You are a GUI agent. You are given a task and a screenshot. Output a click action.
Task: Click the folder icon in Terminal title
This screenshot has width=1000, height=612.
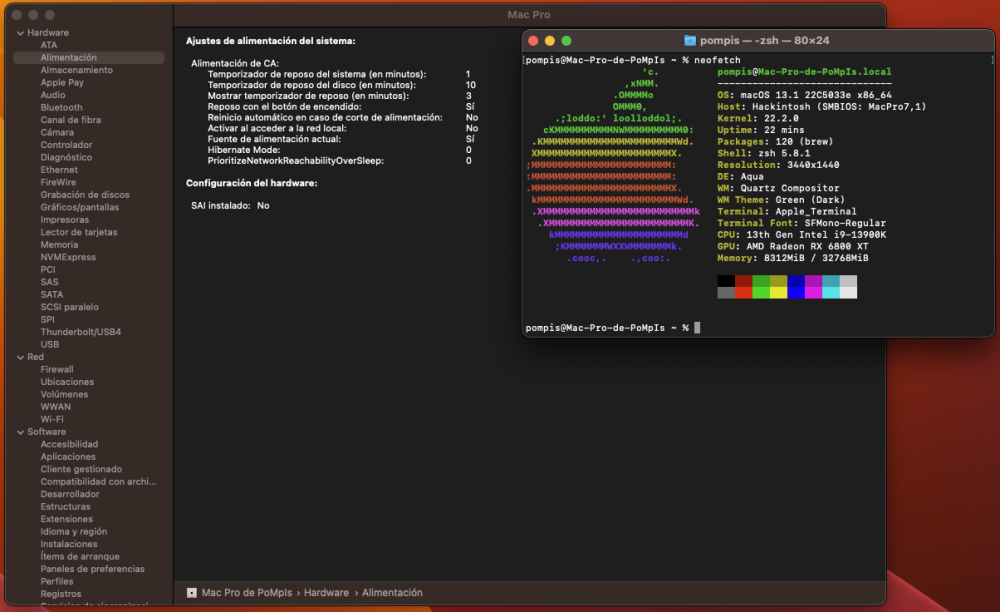(x=689, y=41)
